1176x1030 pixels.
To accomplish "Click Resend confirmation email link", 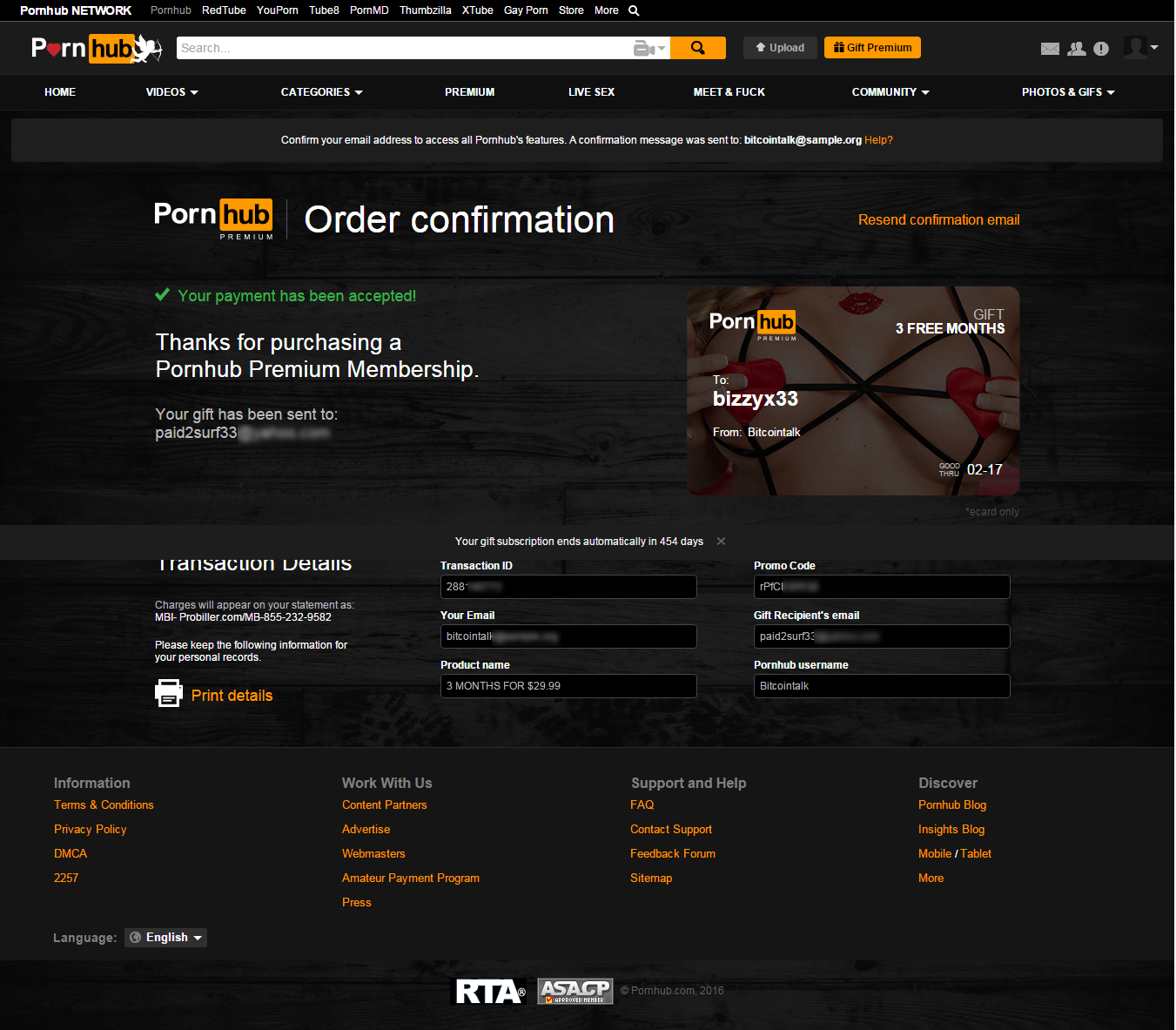I will pos(938,220).
